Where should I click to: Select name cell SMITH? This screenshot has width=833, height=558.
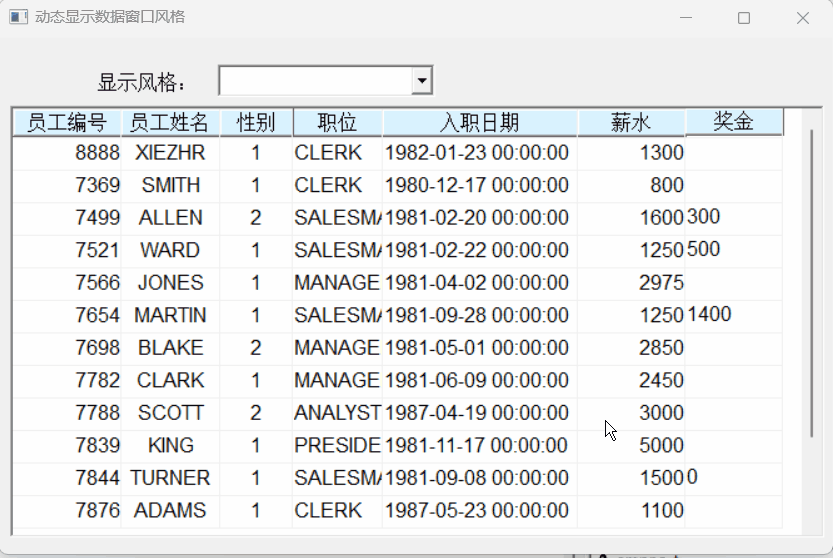(x=171, y=185)
